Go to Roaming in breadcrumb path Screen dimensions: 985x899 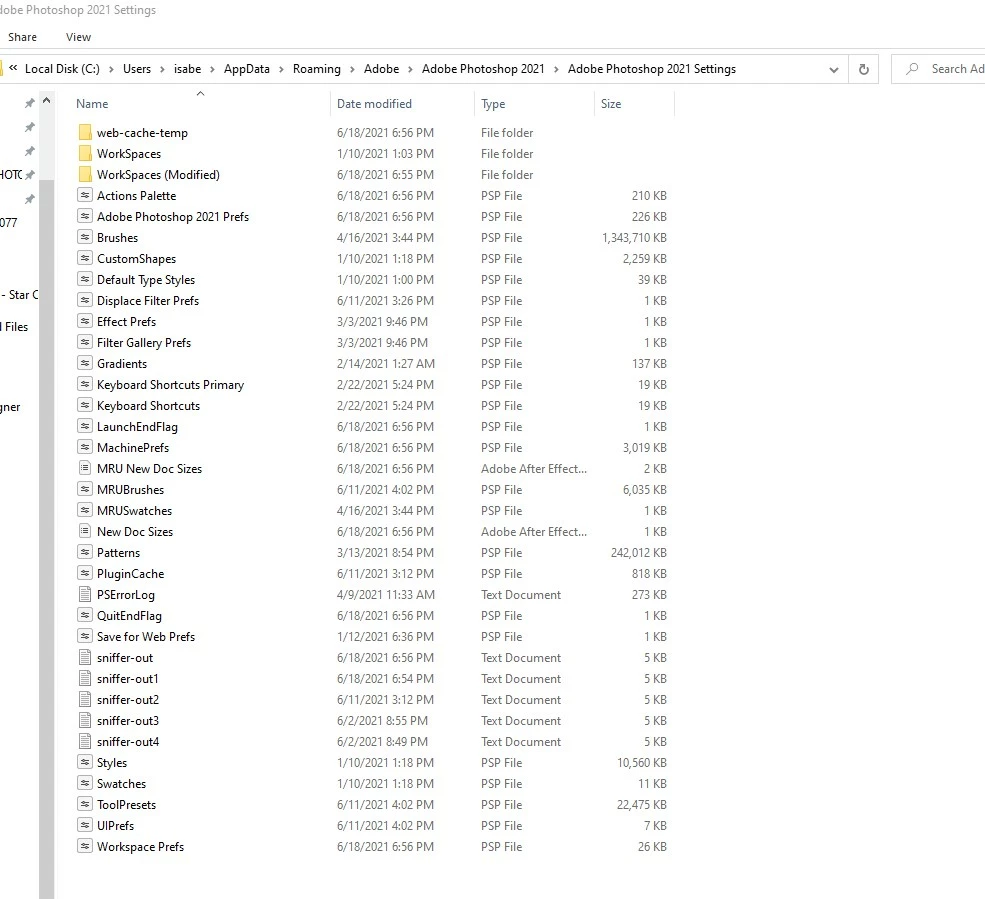[x=317, y=69]
